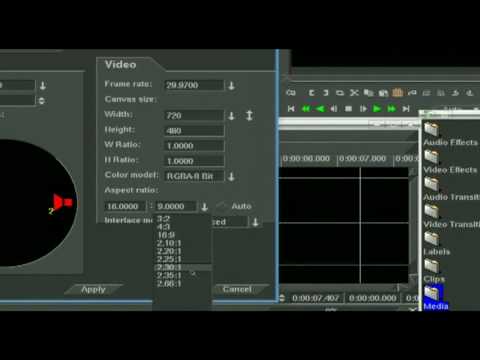Click the Cancel button
The image size is (480, 360).
click(237, 289)
